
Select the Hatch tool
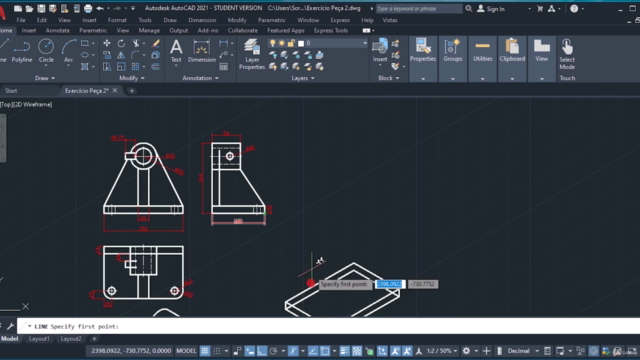(85, 67)
